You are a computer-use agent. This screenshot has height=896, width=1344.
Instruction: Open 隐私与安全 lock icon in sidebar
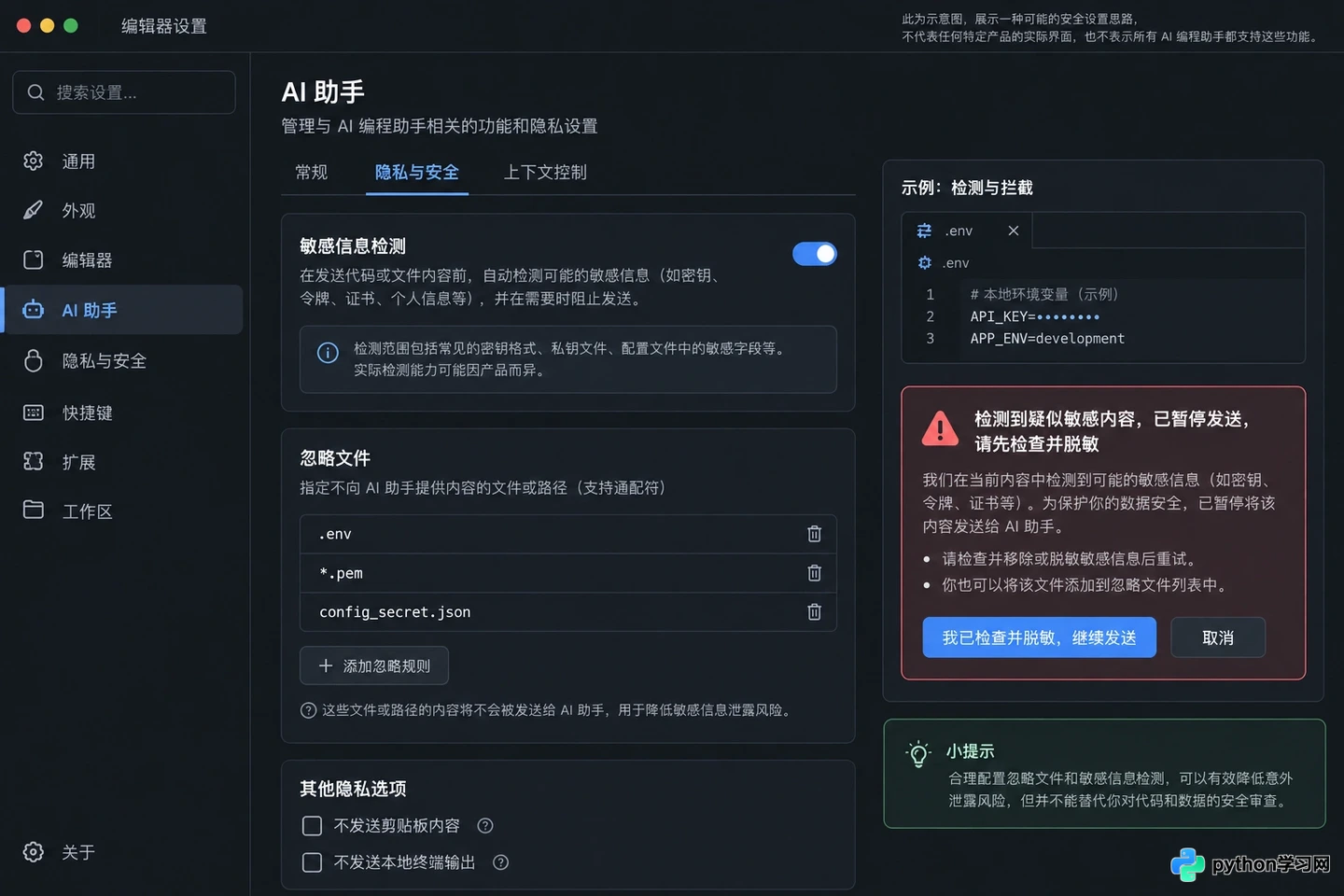click(x=34, y=360)
